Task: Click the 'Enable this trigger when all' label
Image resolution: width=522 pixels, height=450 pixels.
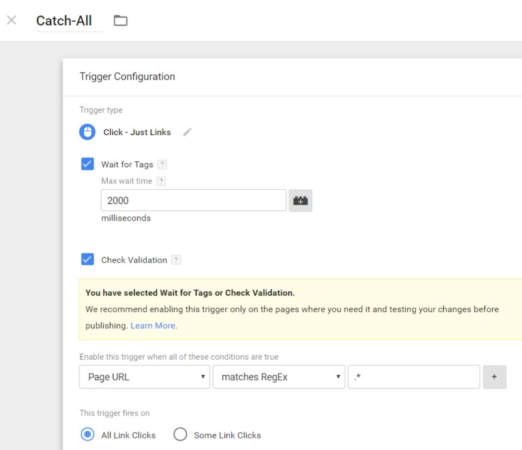Action: pos(179,357)
